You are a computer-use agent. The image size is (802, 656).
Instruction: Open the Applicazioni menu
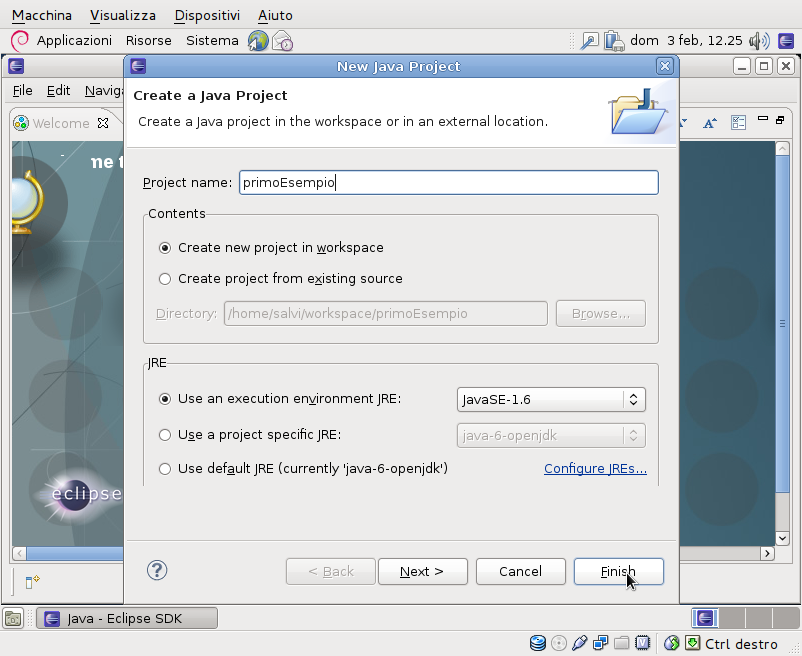tap(74, 41)
